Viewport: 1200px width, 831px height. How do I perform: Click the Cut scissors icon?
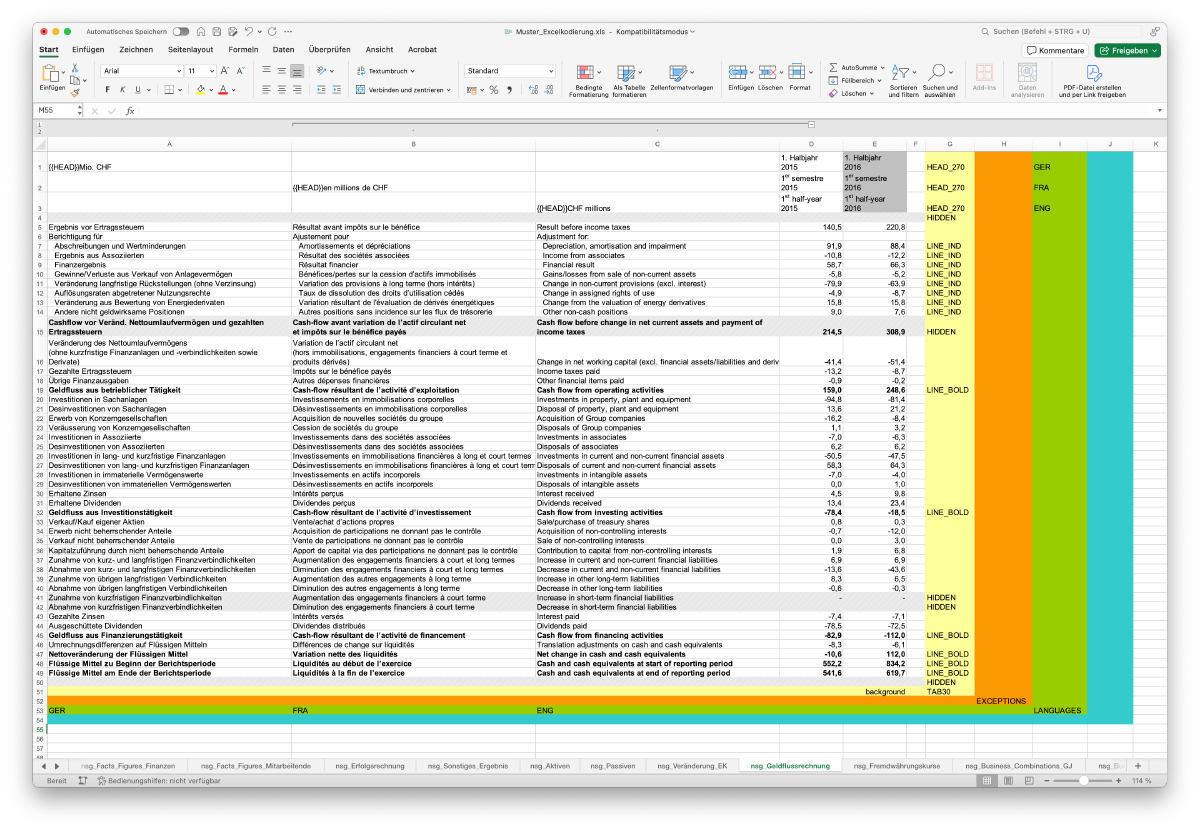(75, 68)
